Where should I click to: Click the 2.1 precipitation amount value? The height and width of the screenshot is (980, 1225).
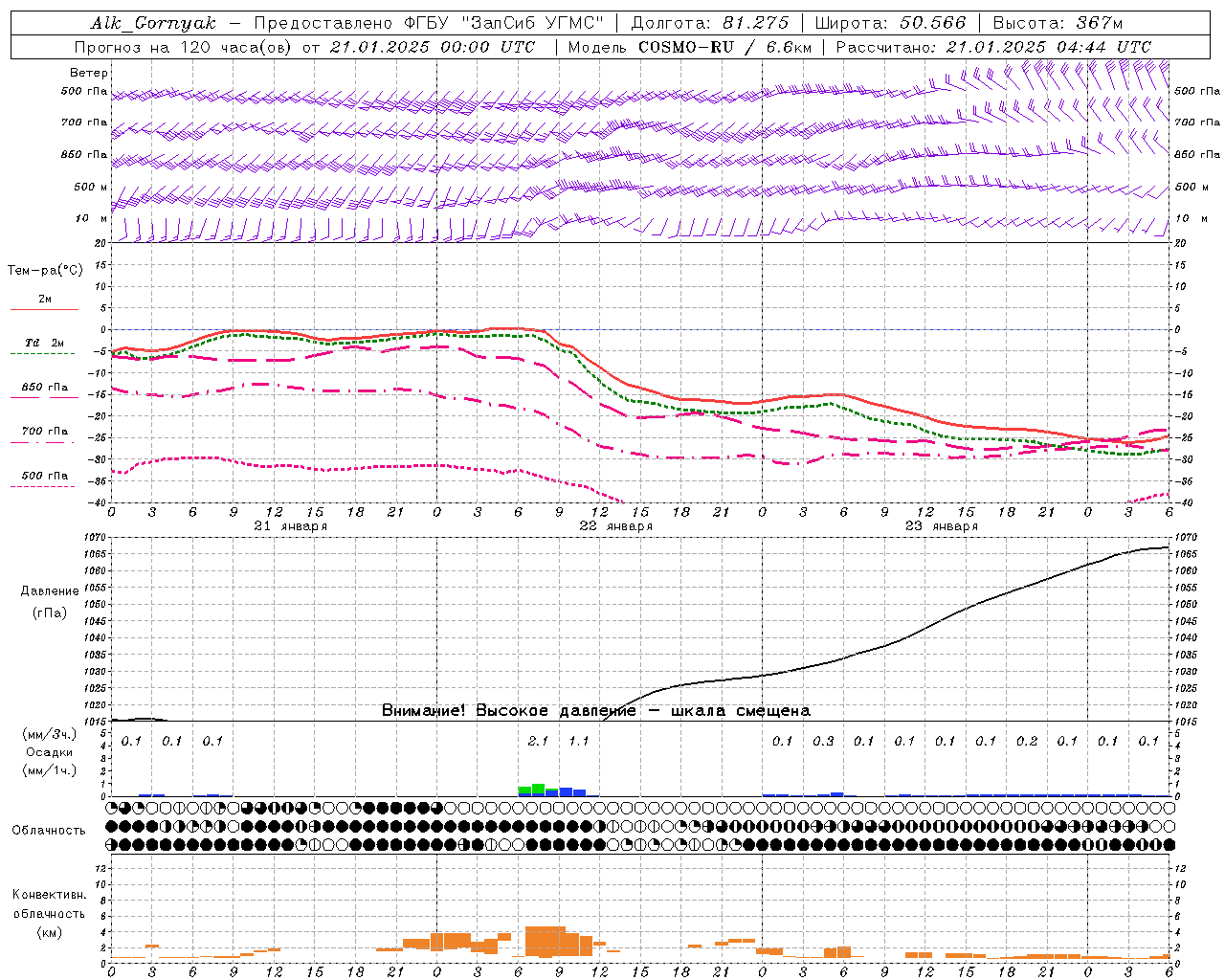pos(538,741)
